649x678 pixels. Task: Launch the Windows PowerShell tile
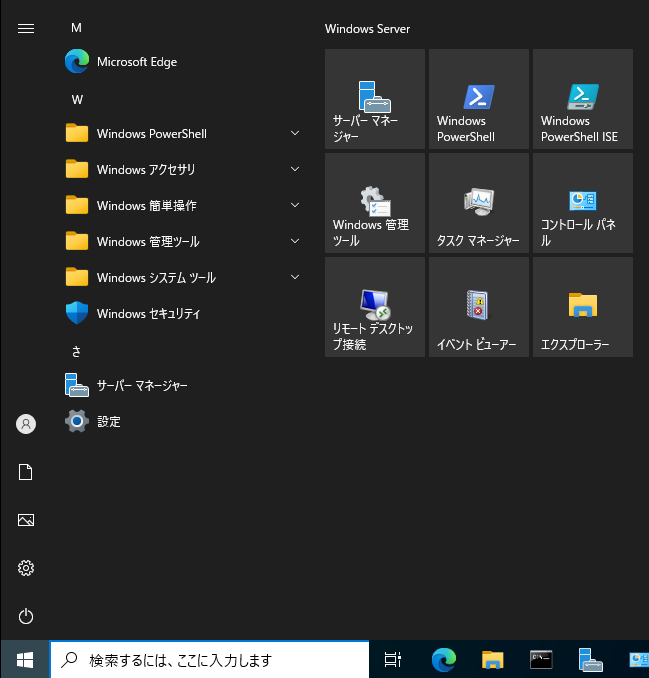(x=478, y=99)
